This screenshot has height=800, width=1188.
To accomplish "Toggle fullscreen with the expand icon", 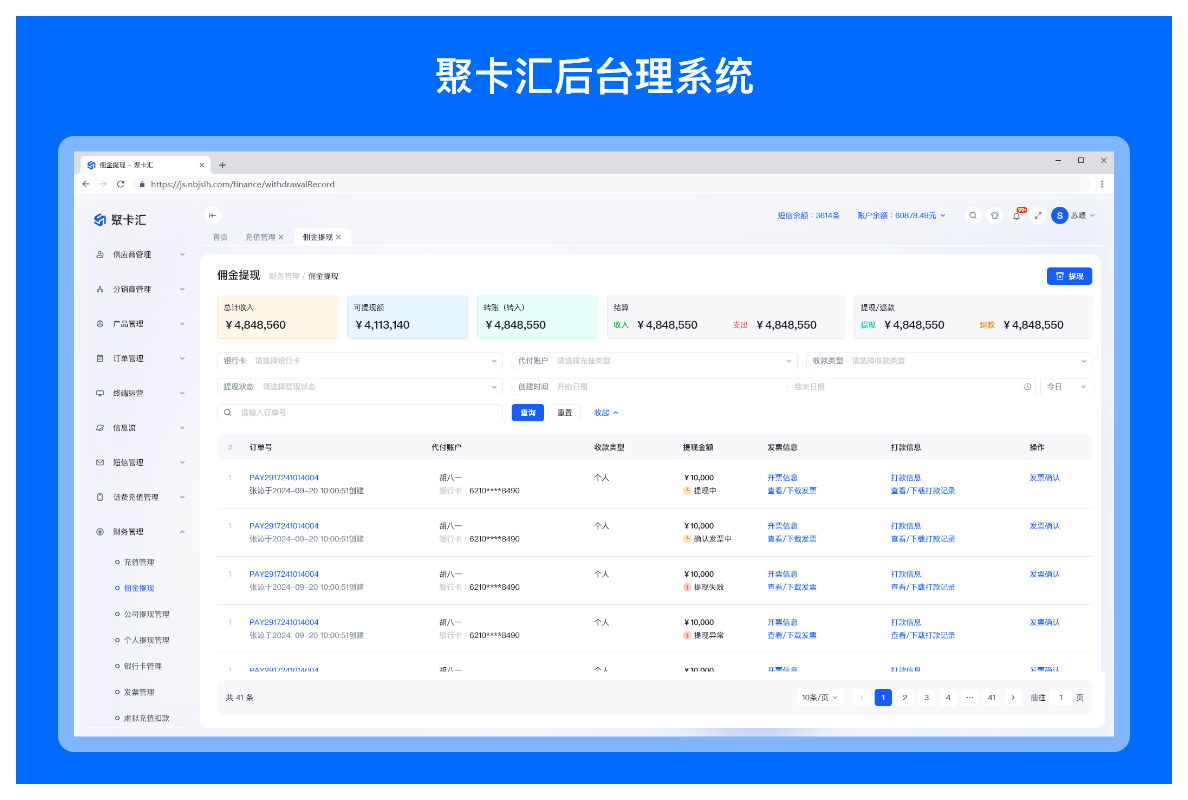I will click(x=1038, y=215).
